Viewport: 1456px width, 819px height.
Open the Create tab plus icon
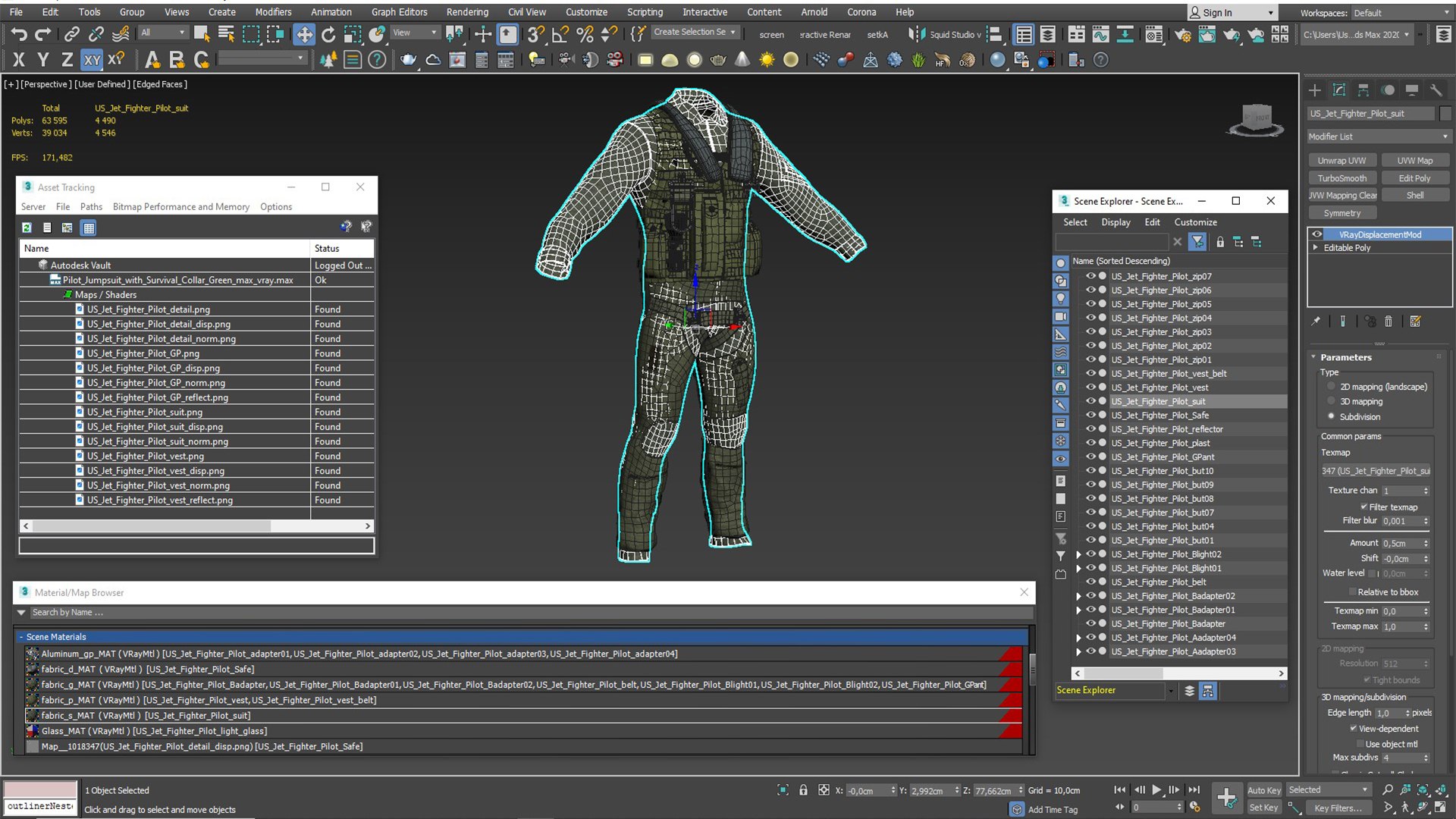pos(1315,90)
